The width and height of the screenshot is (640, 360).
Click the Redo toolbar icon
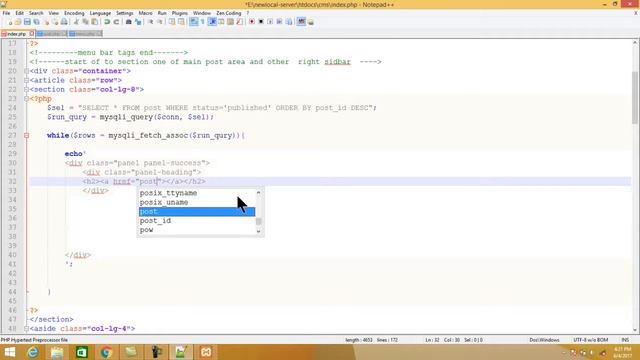(116, 22)
